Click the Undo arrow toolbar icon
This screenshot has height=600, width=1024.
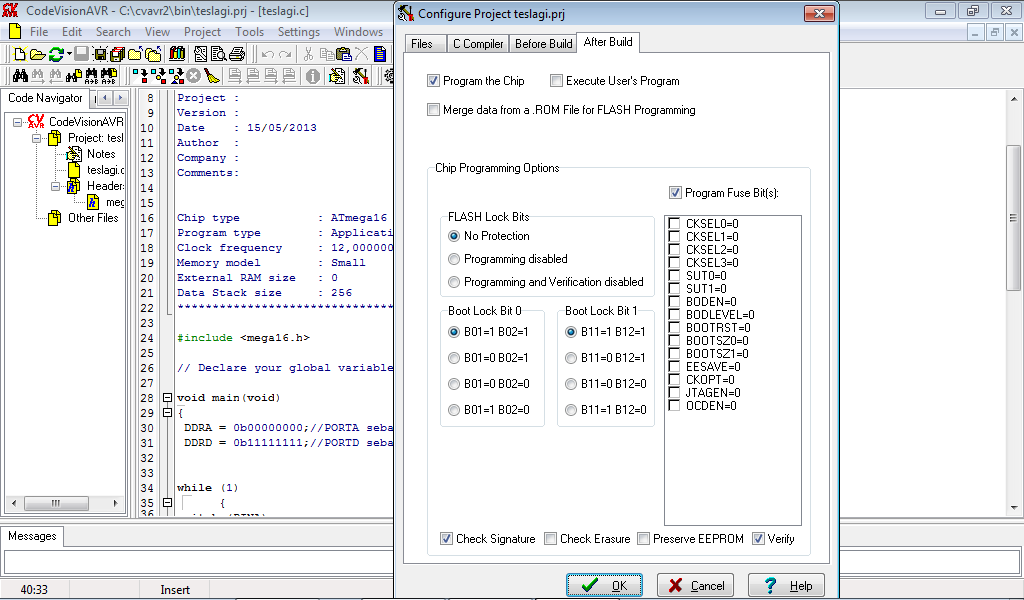pyautogui.click(x=268, y=54)
